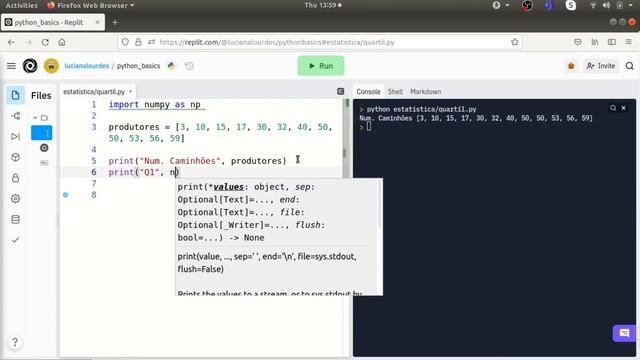Open the lucianalourdes user avatar
Viewport: 640px width, 360px height.
(51, 66)
